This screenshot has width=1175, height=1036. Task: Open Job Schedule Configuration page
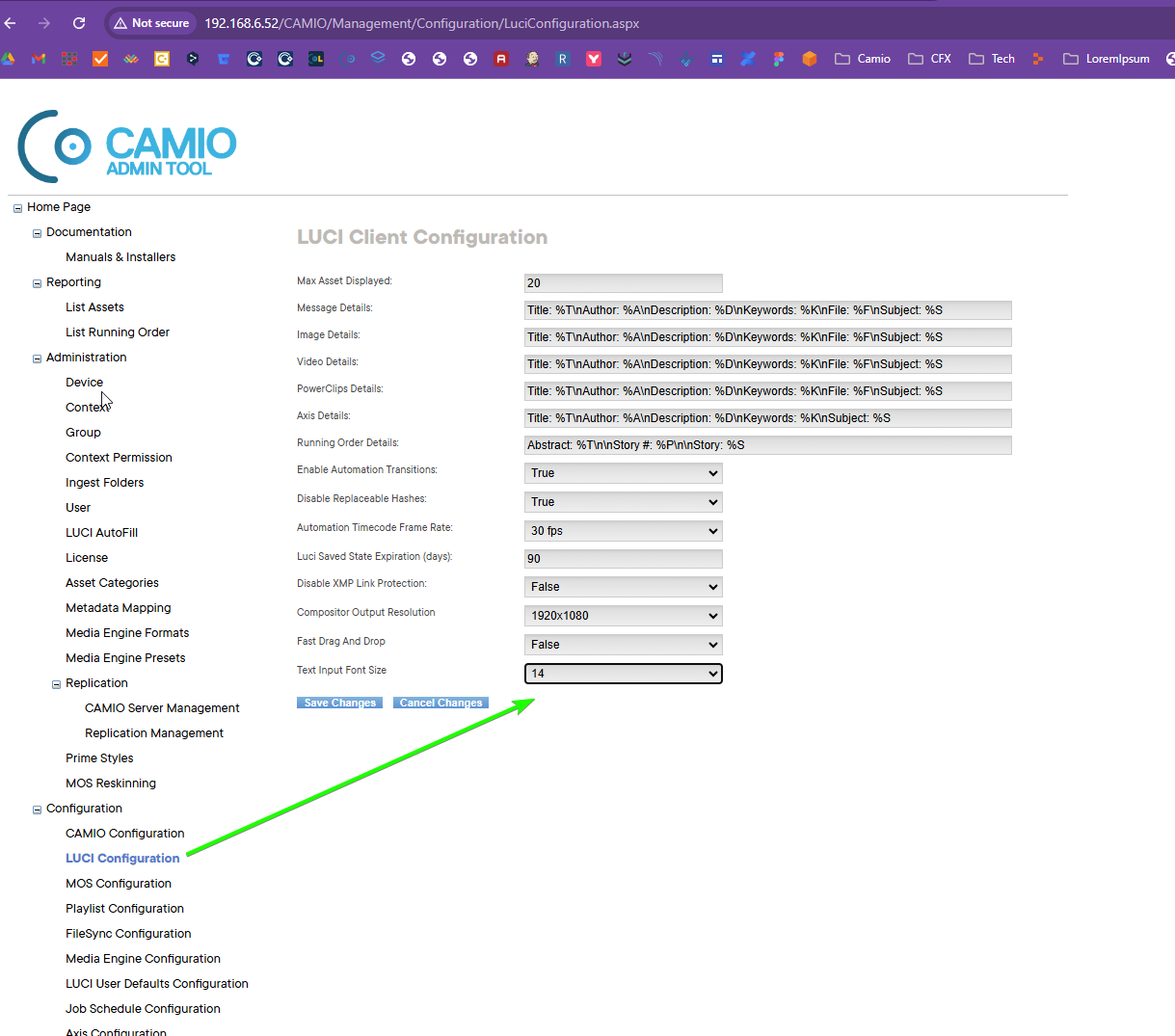[x=143, y=1009]
